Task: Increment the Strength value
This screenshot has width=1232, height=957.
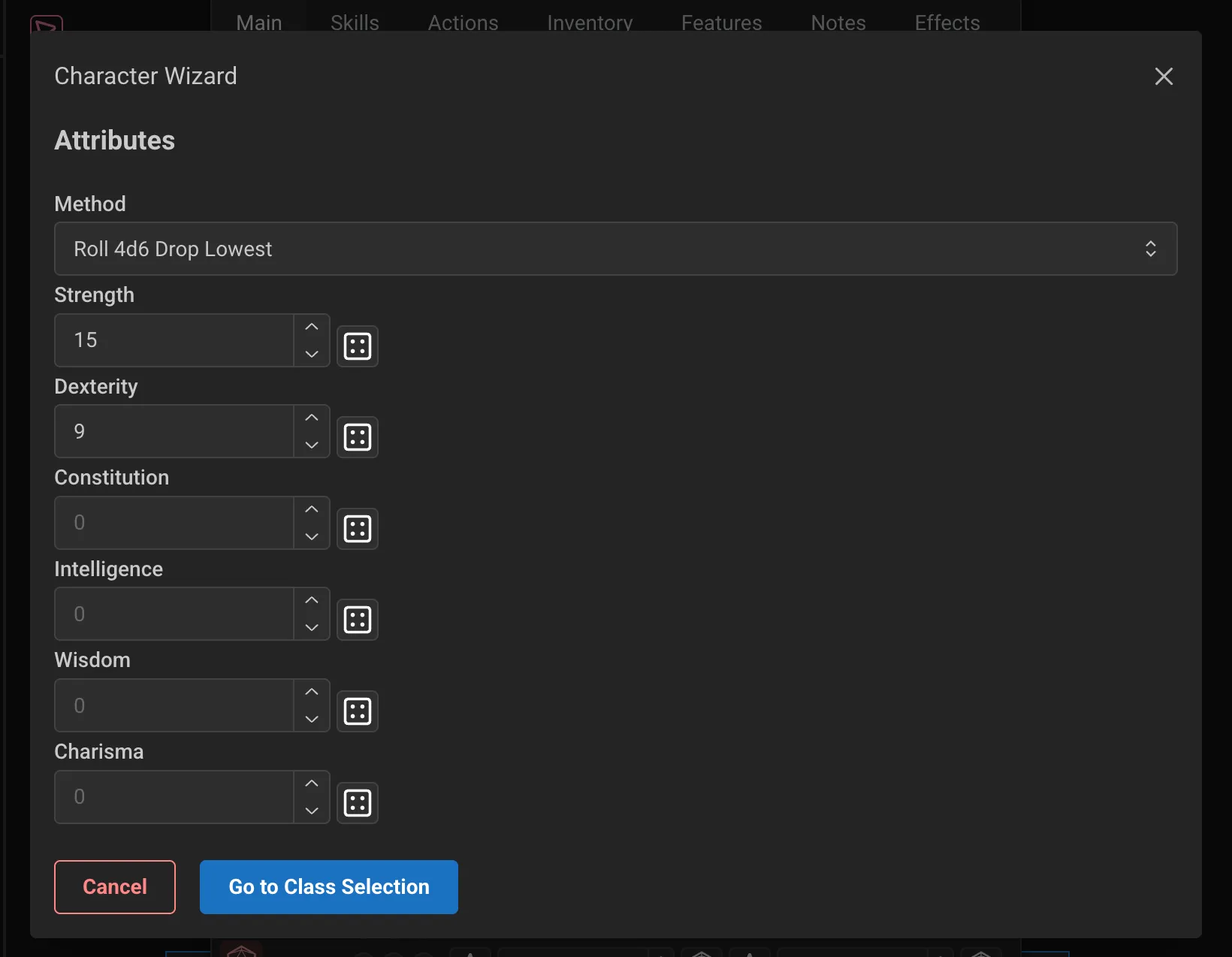Action: click(311, 326)
